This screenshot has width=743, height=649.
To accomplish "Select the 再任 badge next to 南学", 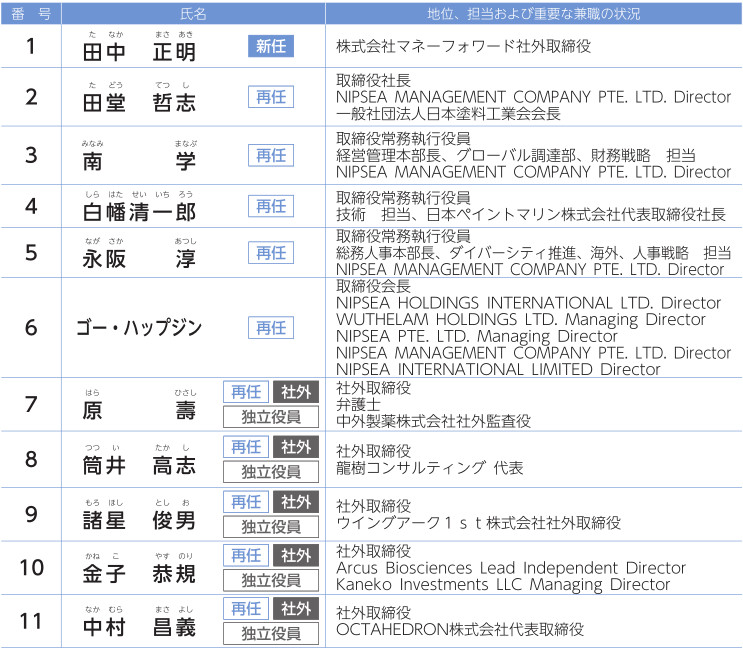I will pyautogui.click(x=271, y=155).
